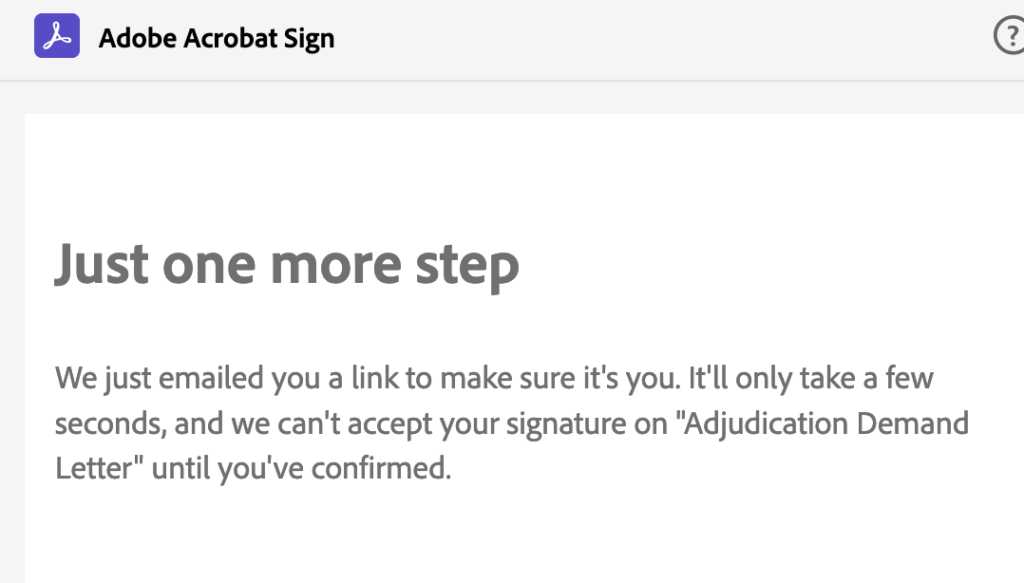Click the word "step" in the heading
Image resolution: width=1024 pixels, height=583 pixels.
(466, 263)
